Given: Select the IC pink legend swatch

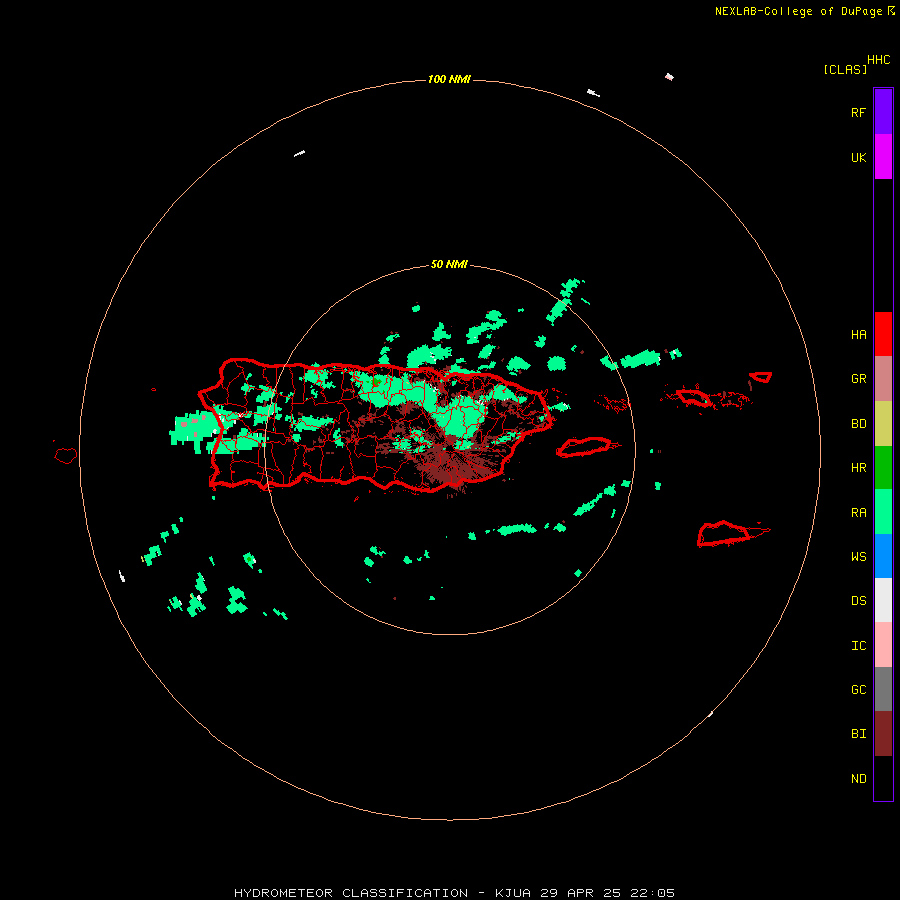Looking at the screenshot, I should point(883,645).
